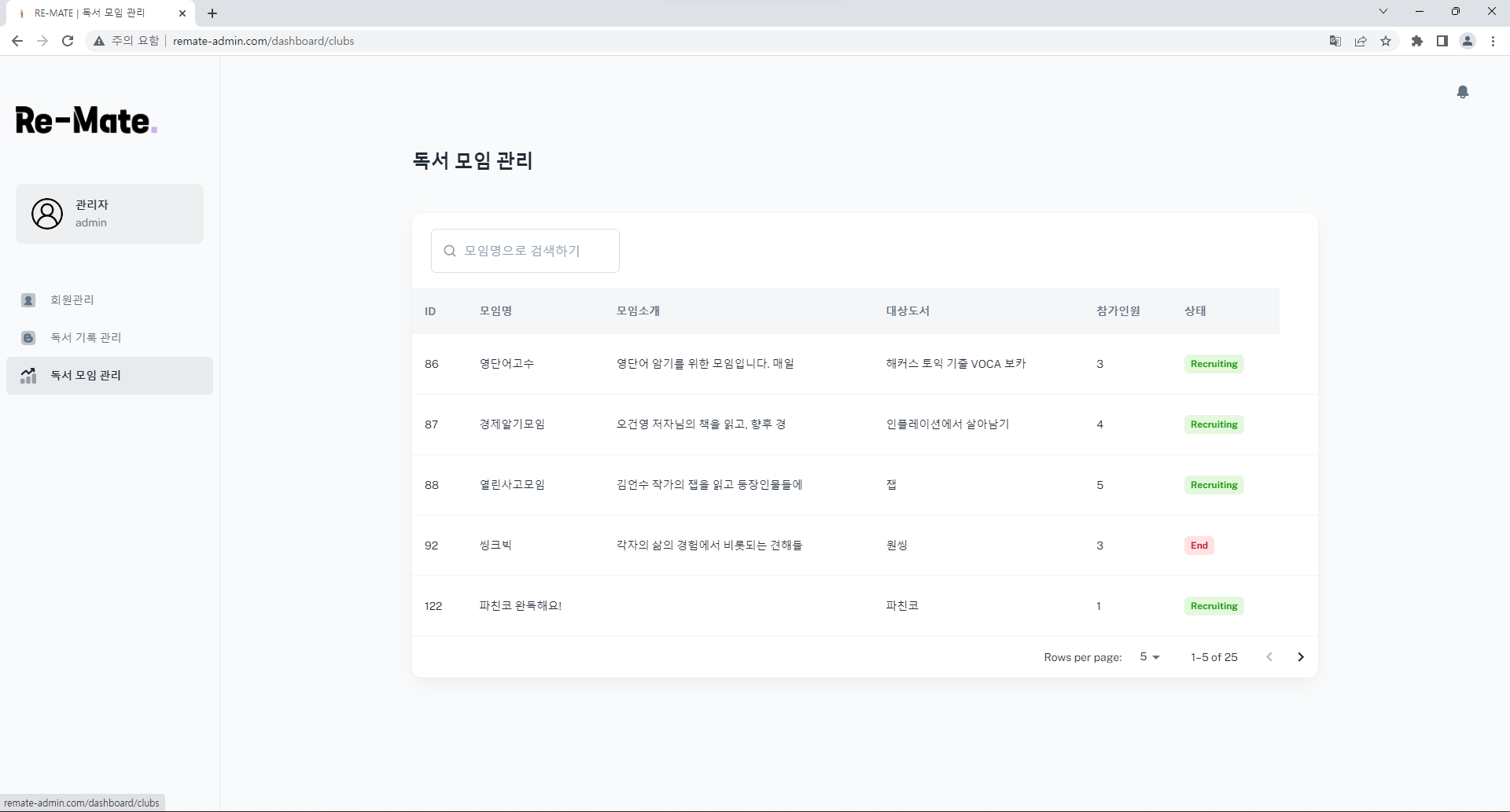The width and height of the screenshot is (1510, 812).
Task: Click the notification bell icon
Action: point(1463,92)
